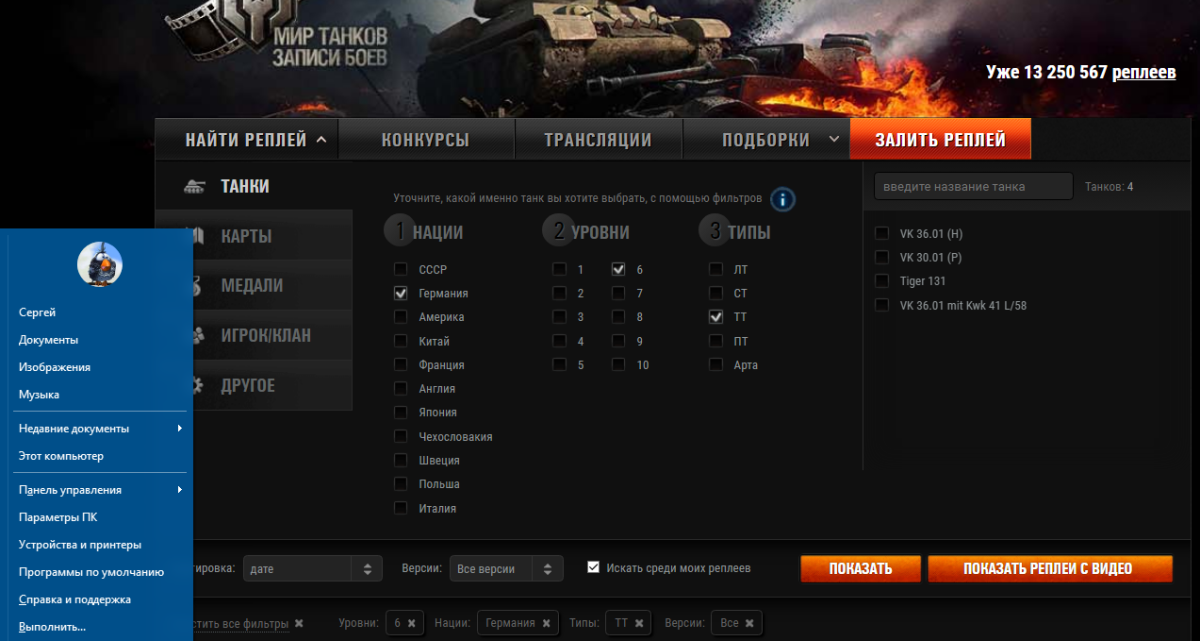The image size is (1200, 641).
Task: Click the ПОКАЗАТЬ button
Action: pyautogui.click(x=860, y=568)
